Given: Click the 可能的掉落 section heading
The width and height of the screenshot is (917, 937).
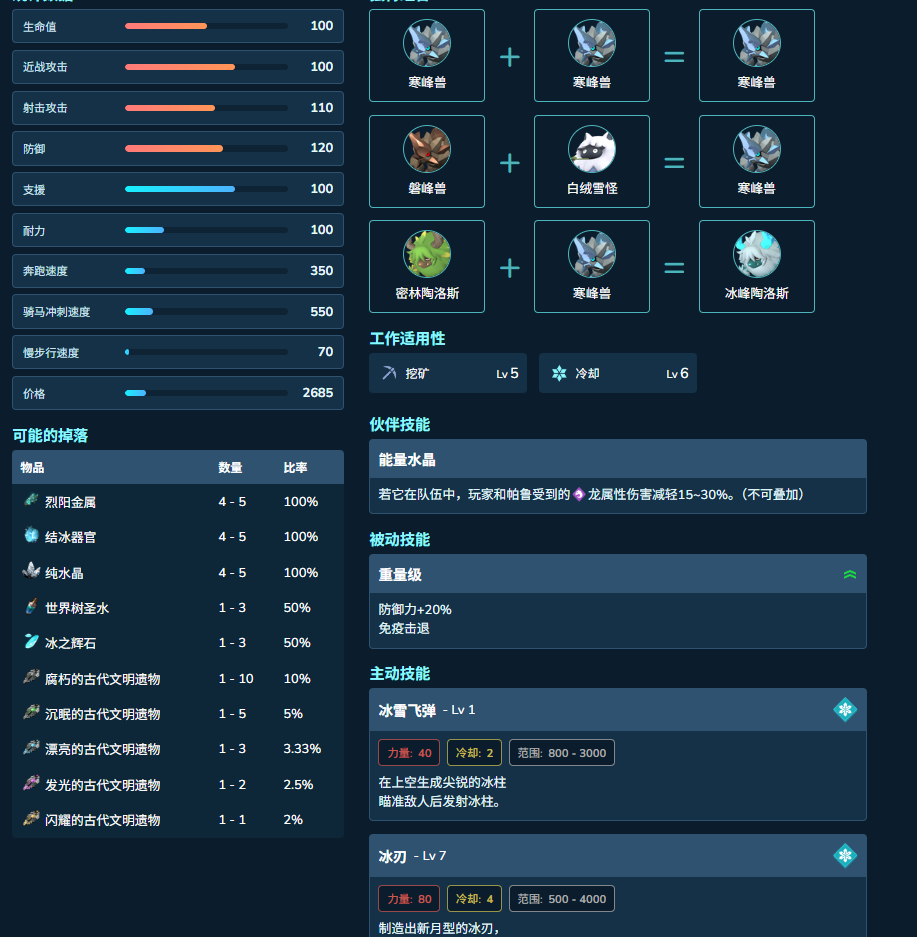Looking at the screenshot, I should [50, 436].
